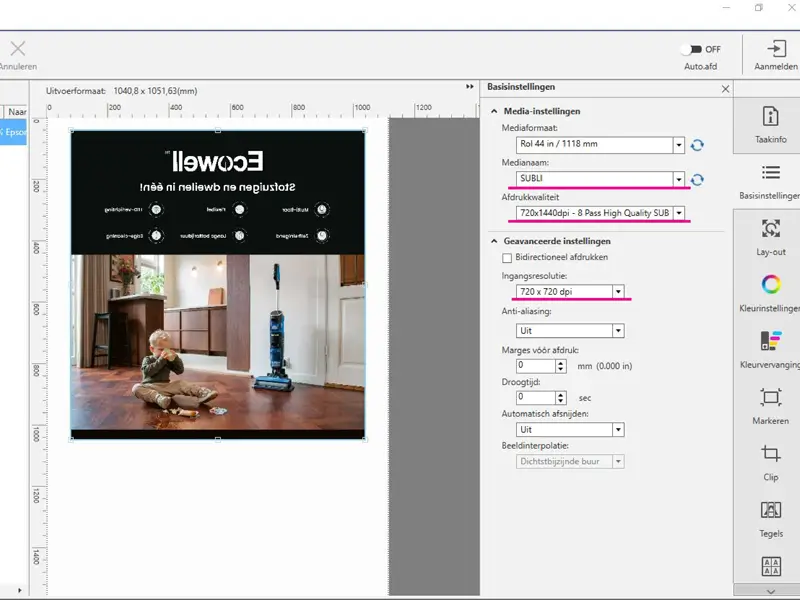Open the Afdrukkwaliteit dropdown
The height and width of the screenshot is (600, 800).
click(679, 213)
